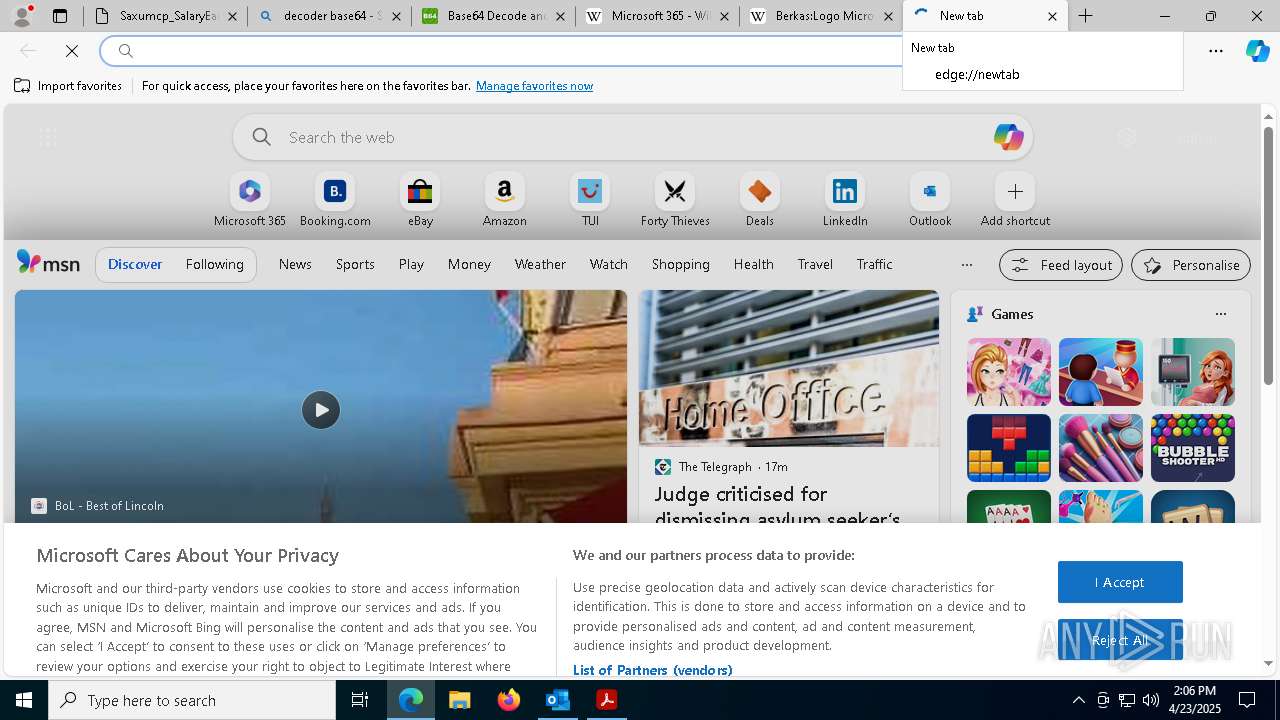The height and width of the screenshot is (720, 1280).
Task: Switch to the Following feed tab
Action: [214, 264]
